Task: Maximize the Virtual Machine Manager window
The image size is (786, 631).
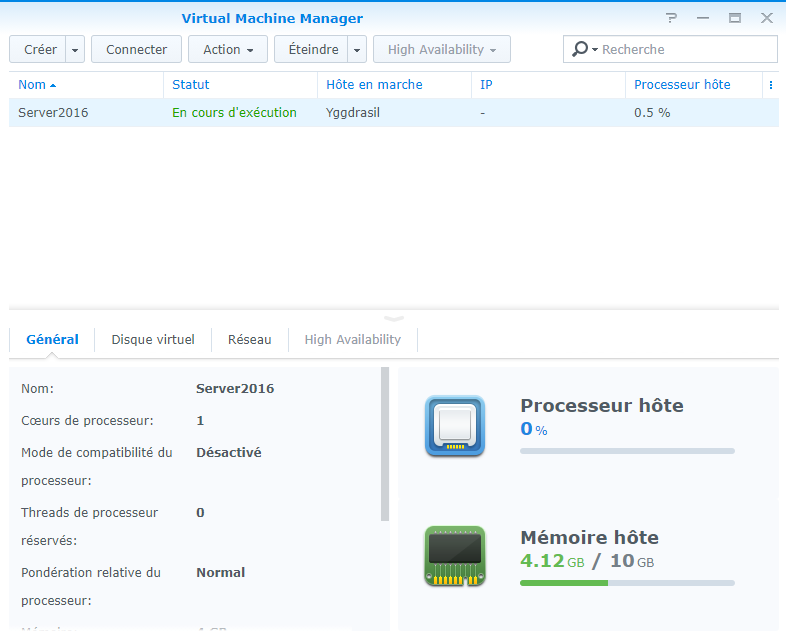Action: pos(735,18)
